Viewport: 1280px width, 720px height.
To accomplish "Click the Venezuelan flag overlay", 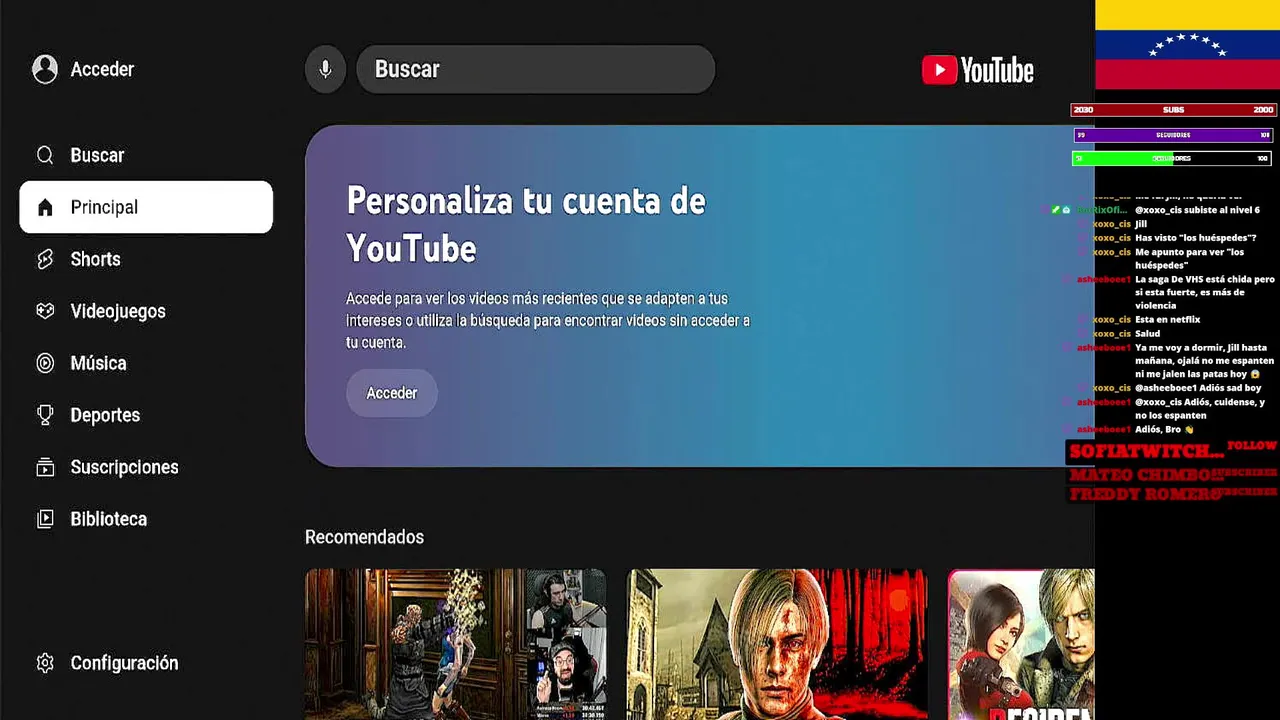I will pyautogui.click(x=1187, y=45).
